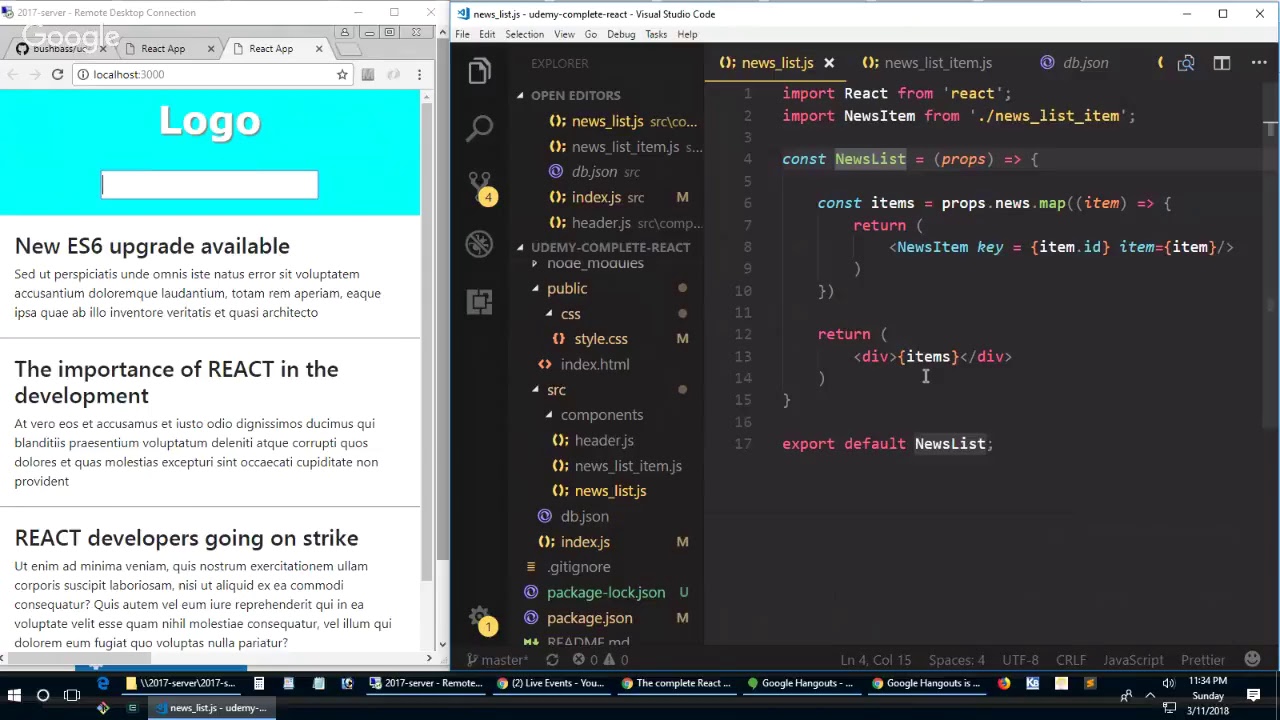Screen dimensions: 1280x720
Task: Click the Task View icon on the taskbar
Action: tap(72, 695)
